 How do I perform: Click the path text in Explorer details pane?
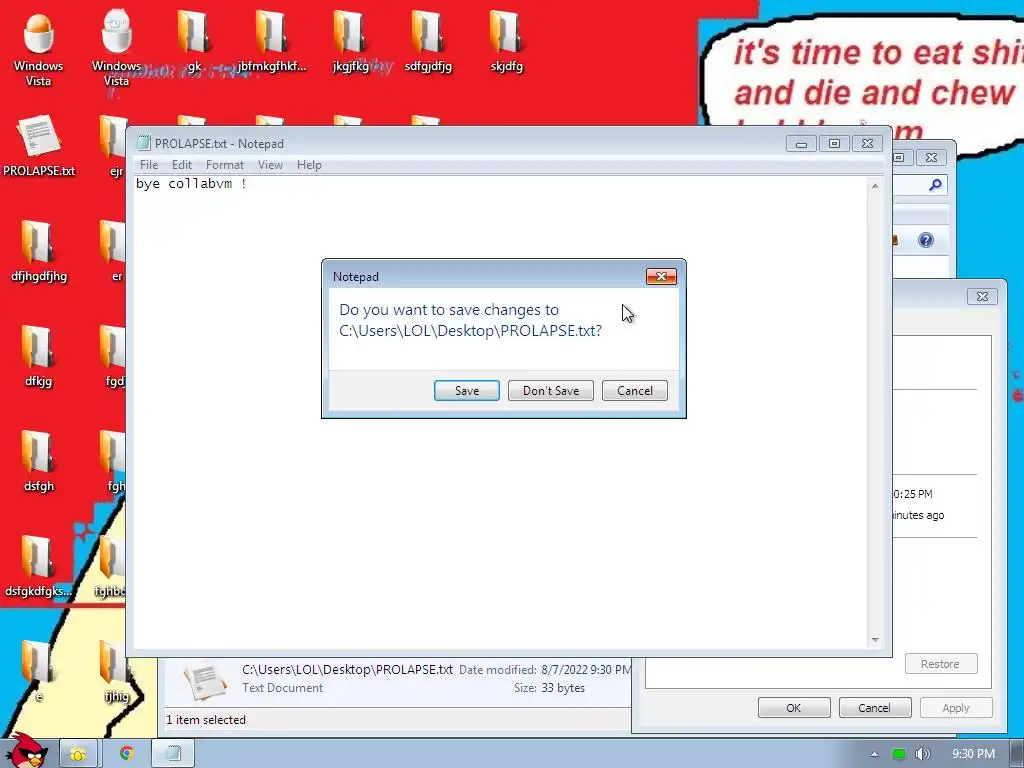point(347,669)
